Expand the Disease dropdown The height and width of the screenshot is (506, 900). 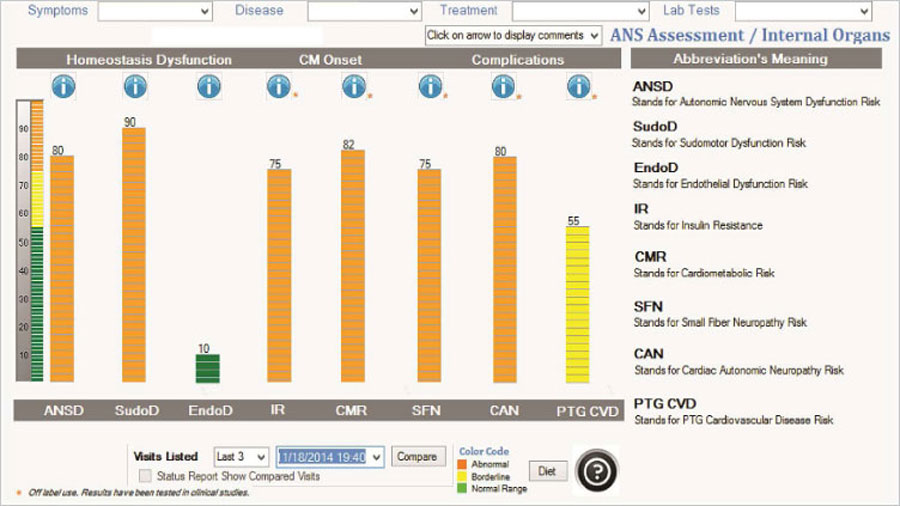pos(364,11)
